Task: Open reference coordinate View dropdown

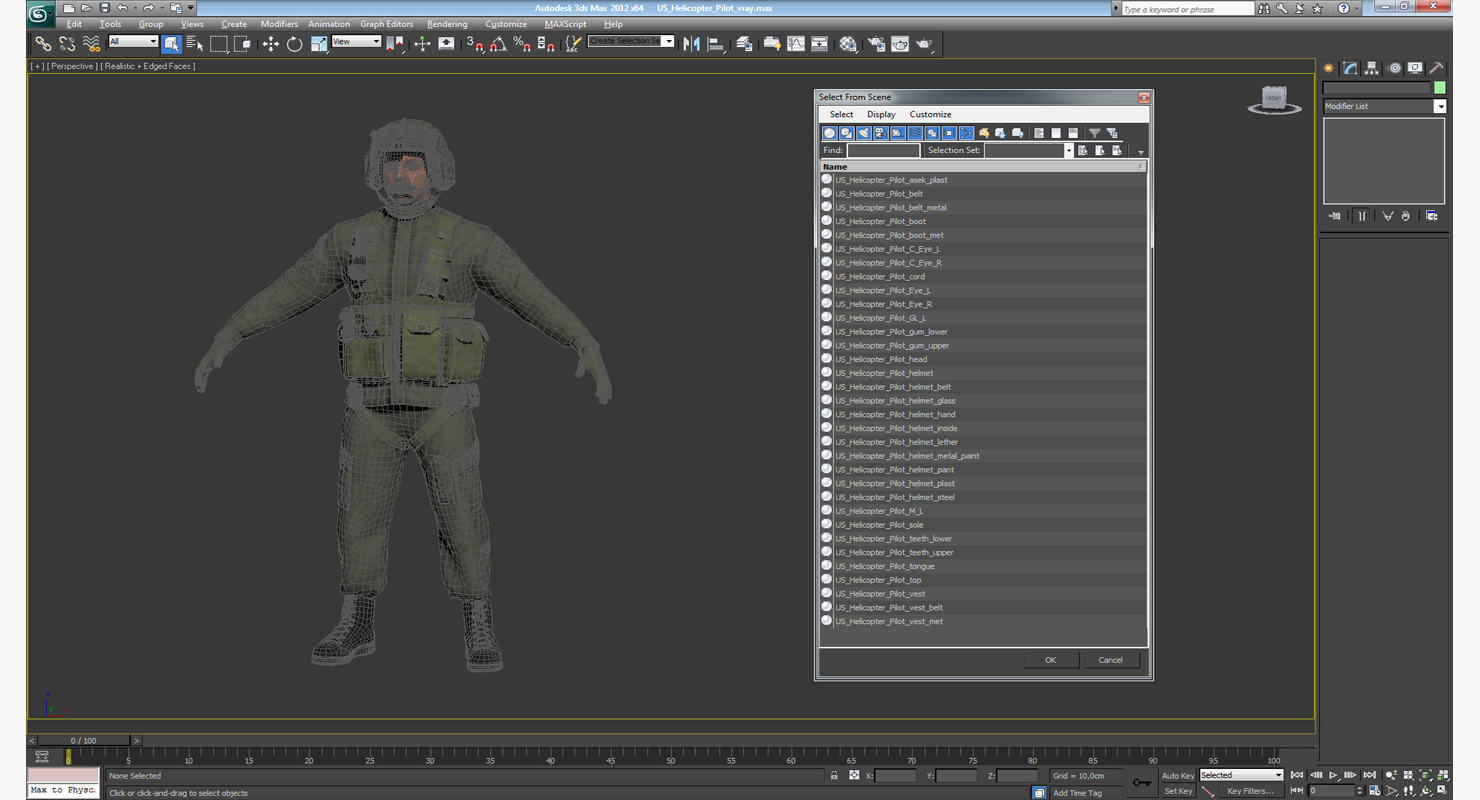Action: click(356, 41)
